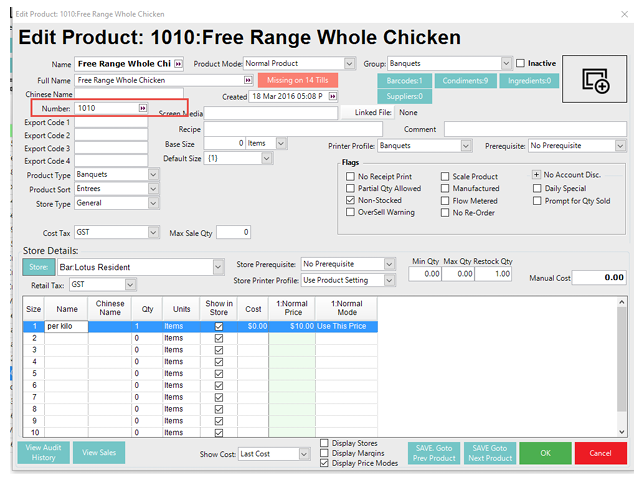Click the Manual Cost input field
Screen dimensions: 644x480
600,277
